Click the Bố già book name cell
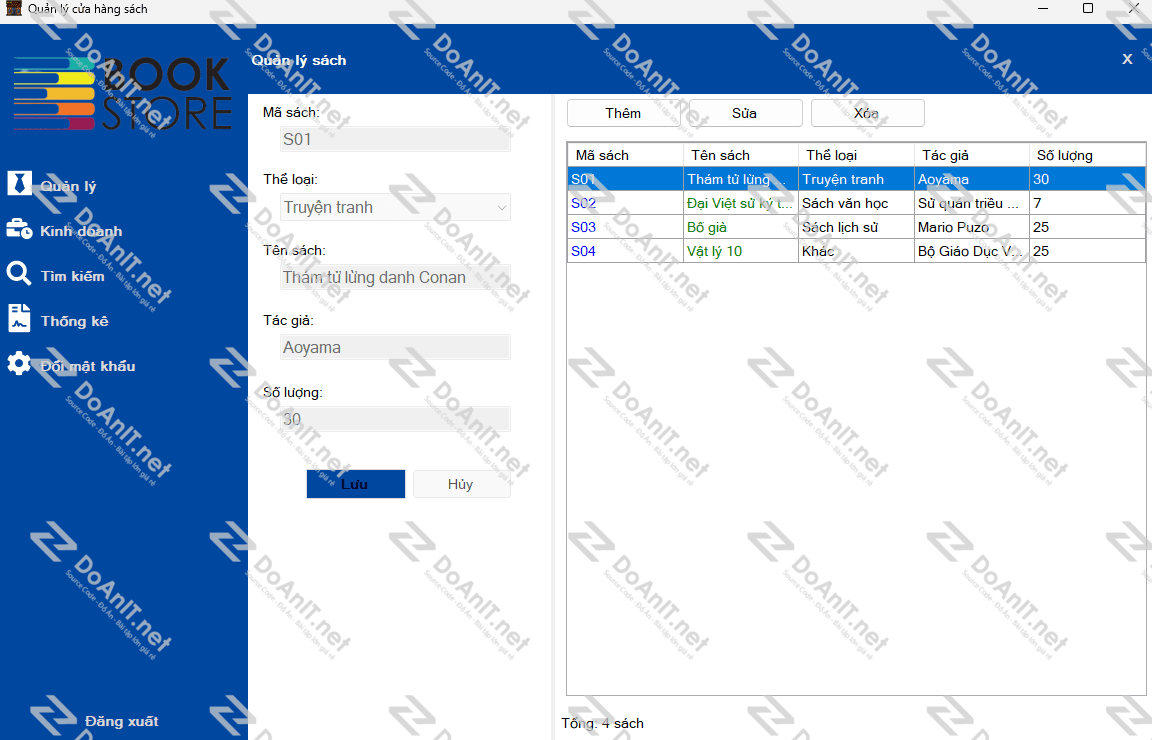This screenshot has width=1152, height=740. (741, 227)
